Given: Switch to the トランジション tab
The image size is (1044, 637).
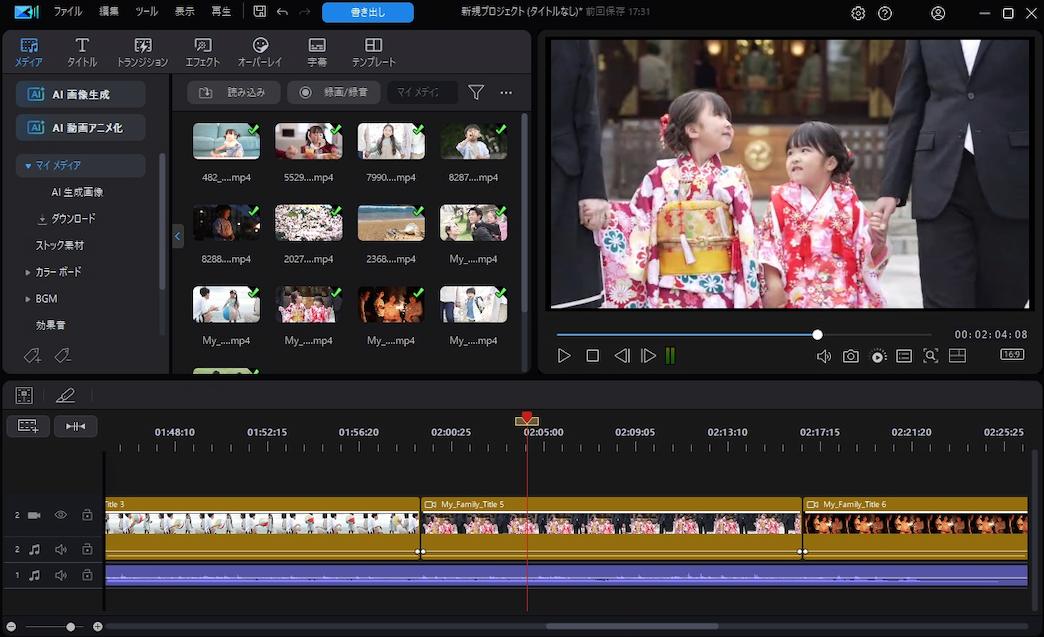Looking at the screenshot, I should tap(142, 48).
